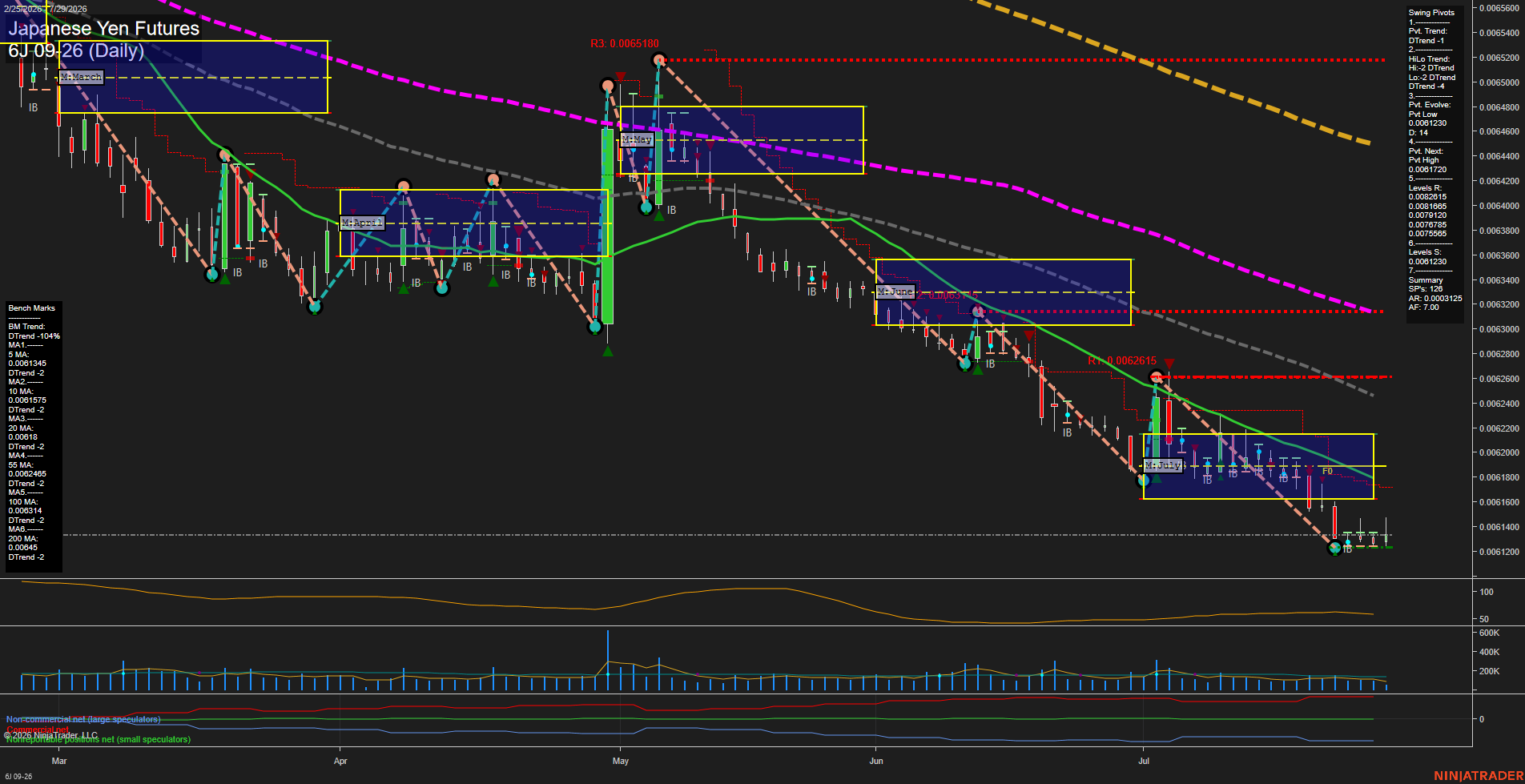Click the '0.0065600' price axis label
The width and height of the screenshot is (1525, 784).
pos(1499,8)
